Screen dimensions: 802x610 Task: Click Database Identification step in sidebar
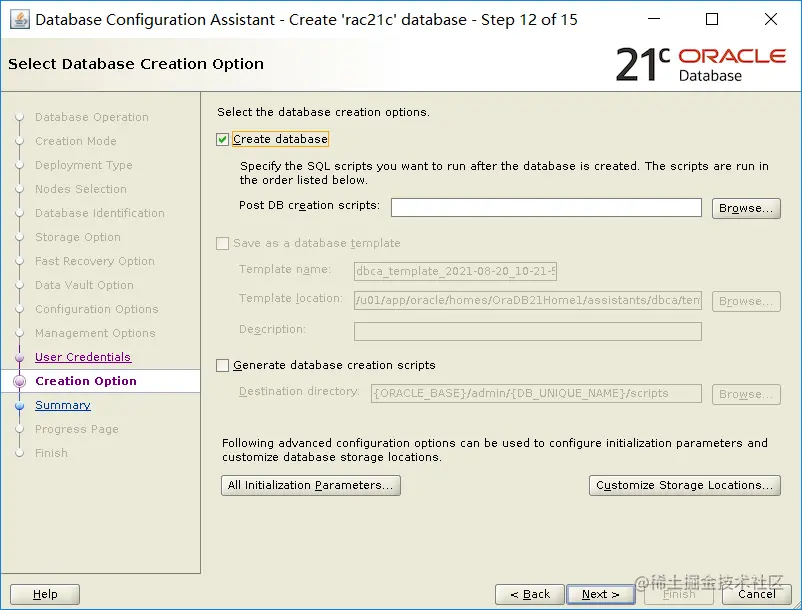click(100, 213)
